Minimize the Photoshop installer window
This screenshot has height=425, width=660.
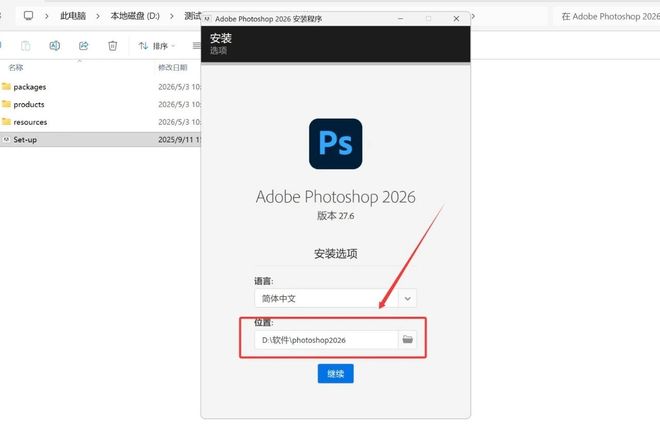click(401, 19)
